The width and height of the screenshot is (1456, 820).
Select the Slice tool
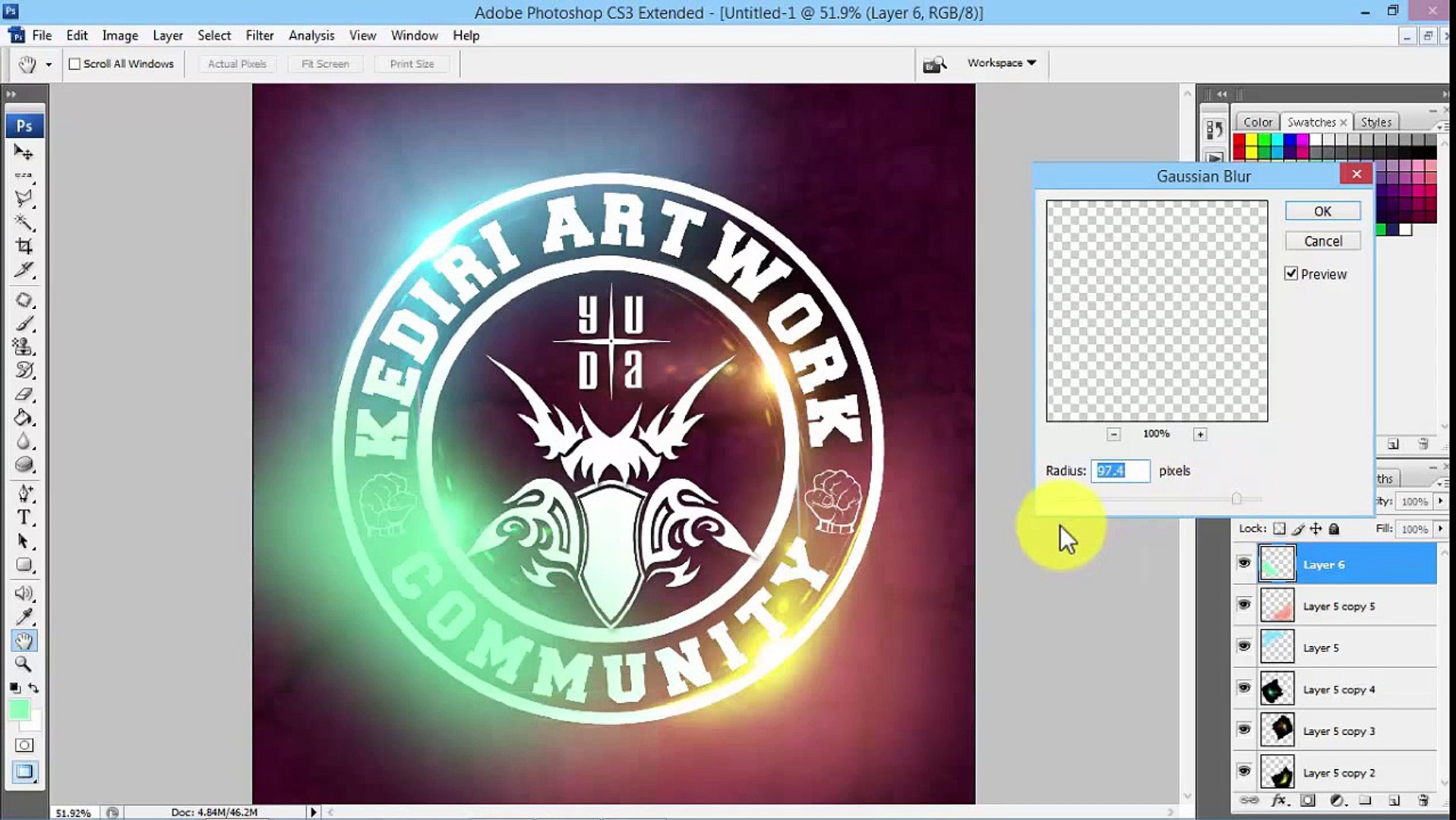24,270
